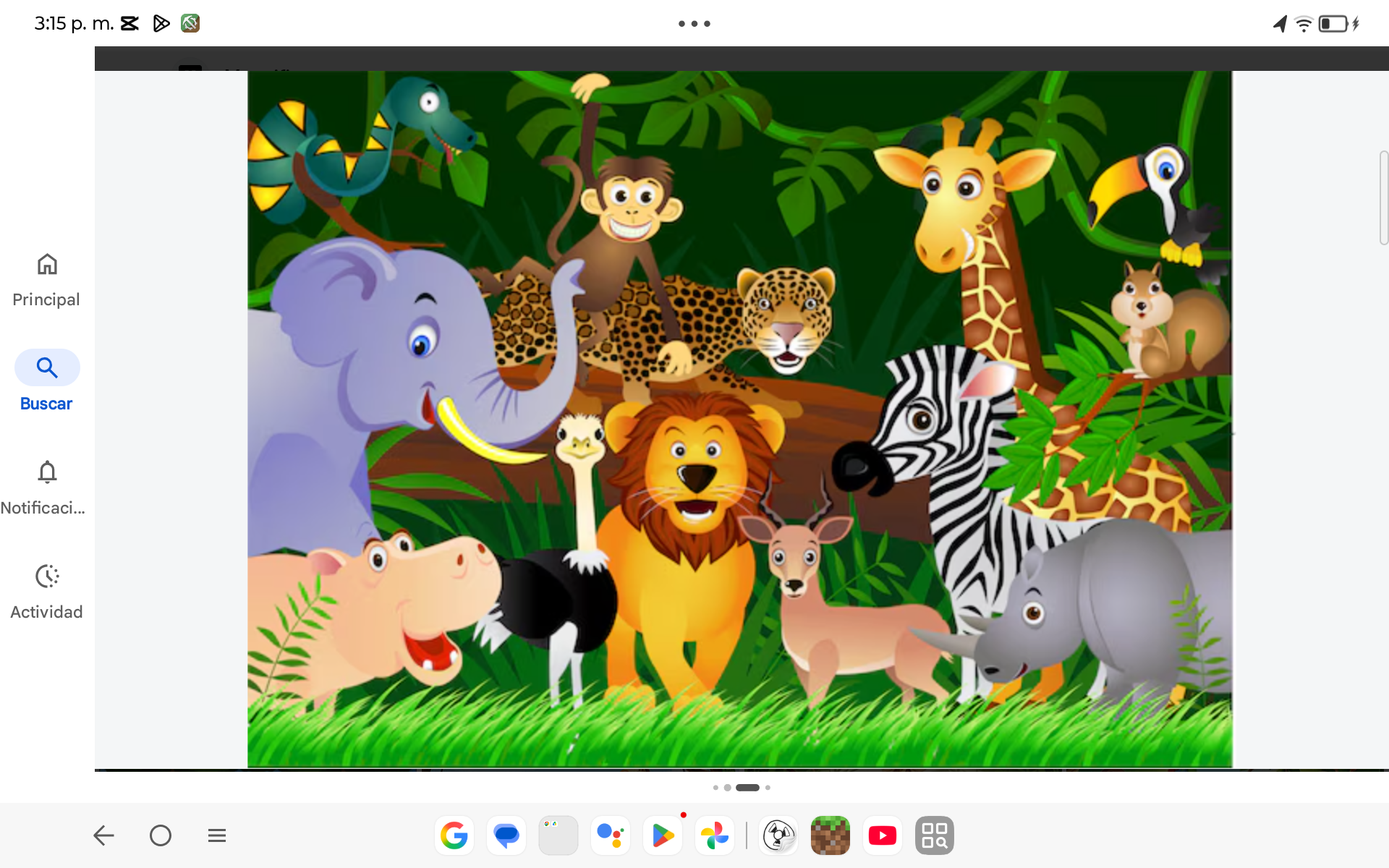Open the Actividad clock icon
This screenshot has height=868, width=1389.
[x=47, y=576]
